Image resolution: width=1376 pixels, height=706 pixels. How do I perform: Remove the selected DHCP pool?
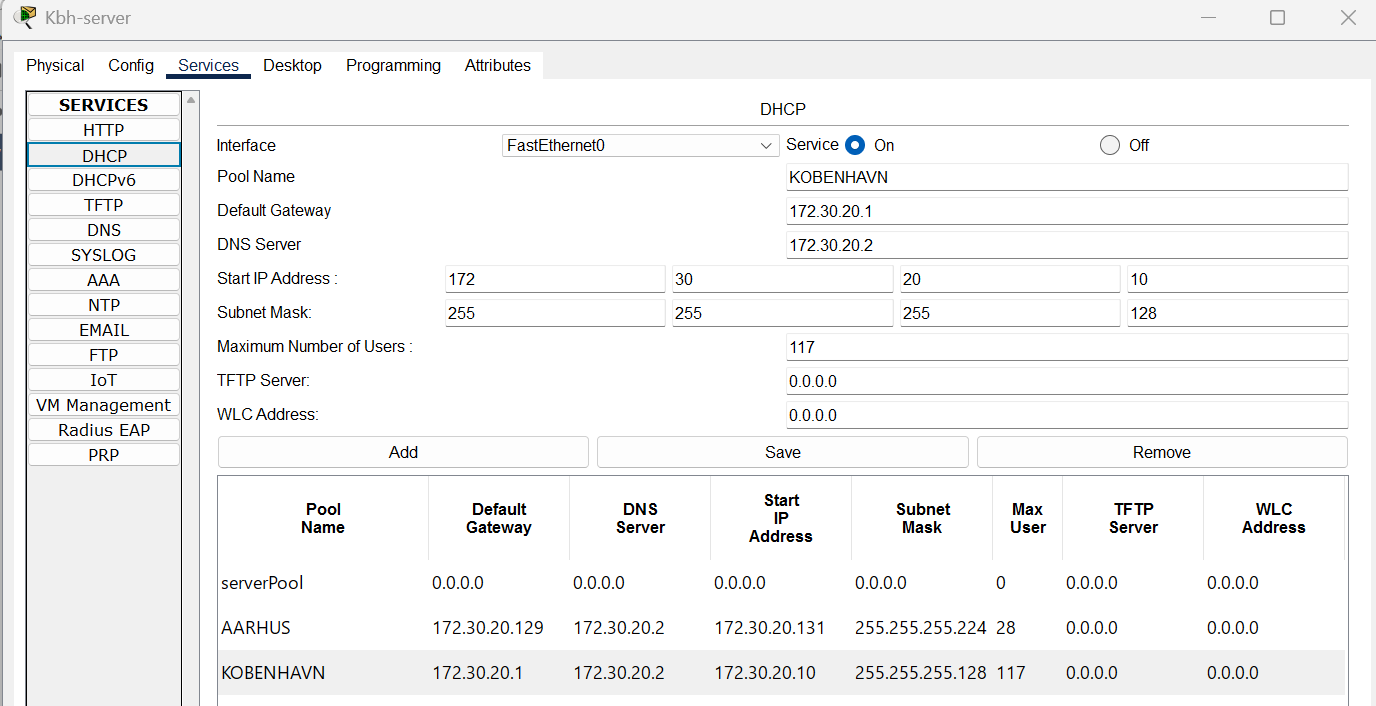(x=1162, y=452)
